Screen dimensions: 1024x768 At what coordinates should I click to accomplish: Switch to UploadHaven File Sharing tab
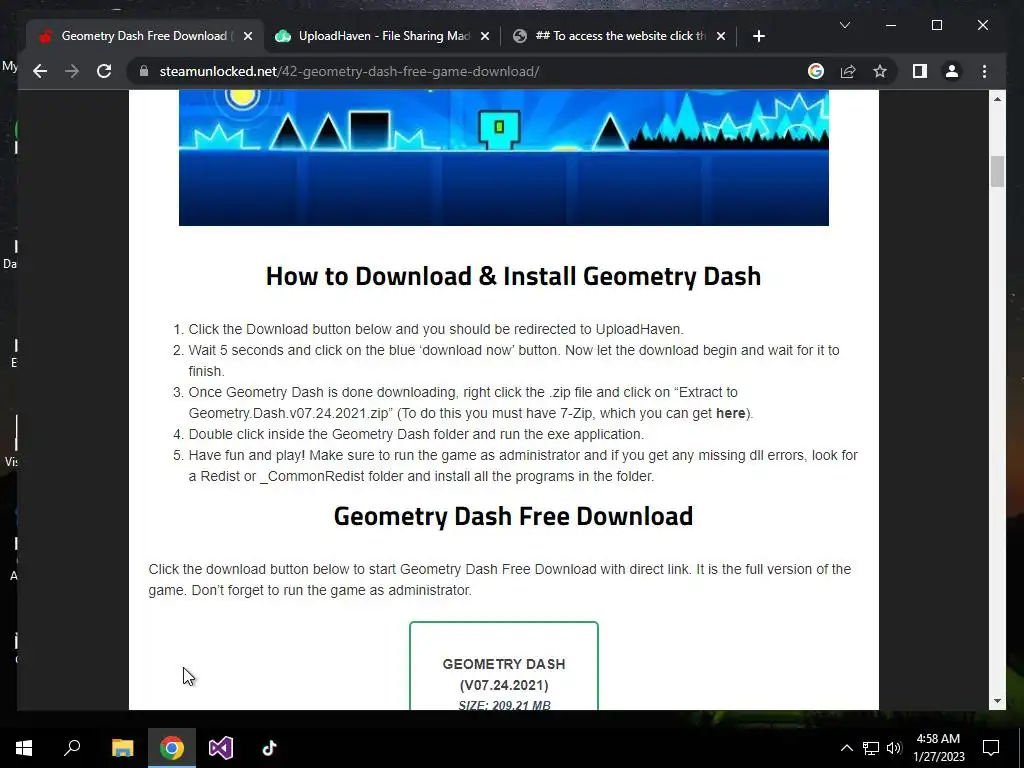[x=383, y=36]
